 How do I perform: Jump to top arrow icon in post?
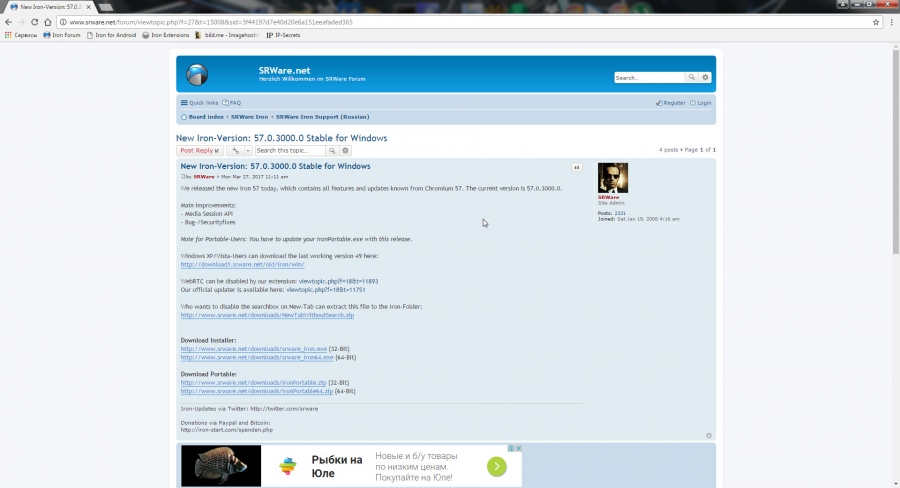point(709,436)
